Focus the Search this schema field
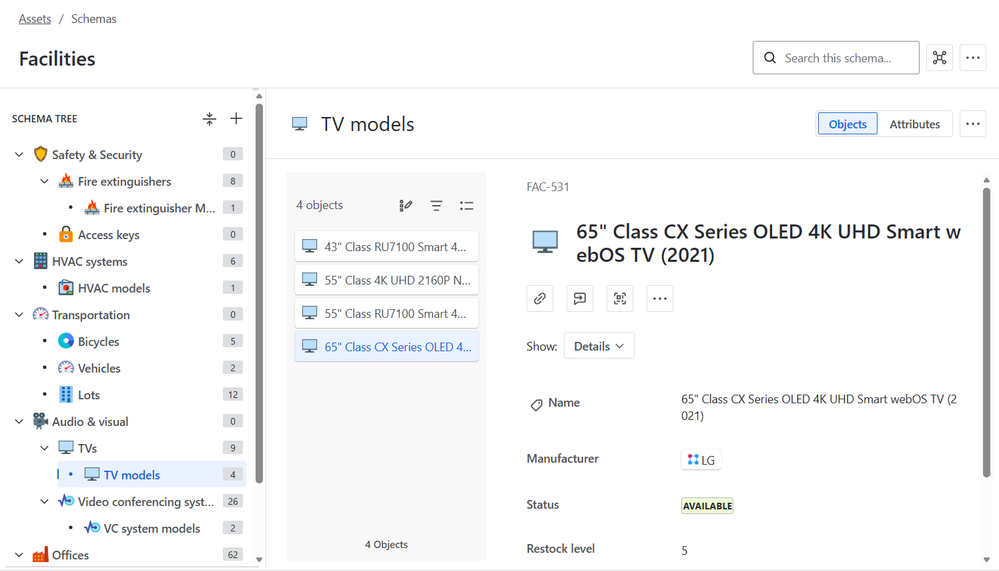The width and height of the screenshot is (999, 571). [836, 58]
